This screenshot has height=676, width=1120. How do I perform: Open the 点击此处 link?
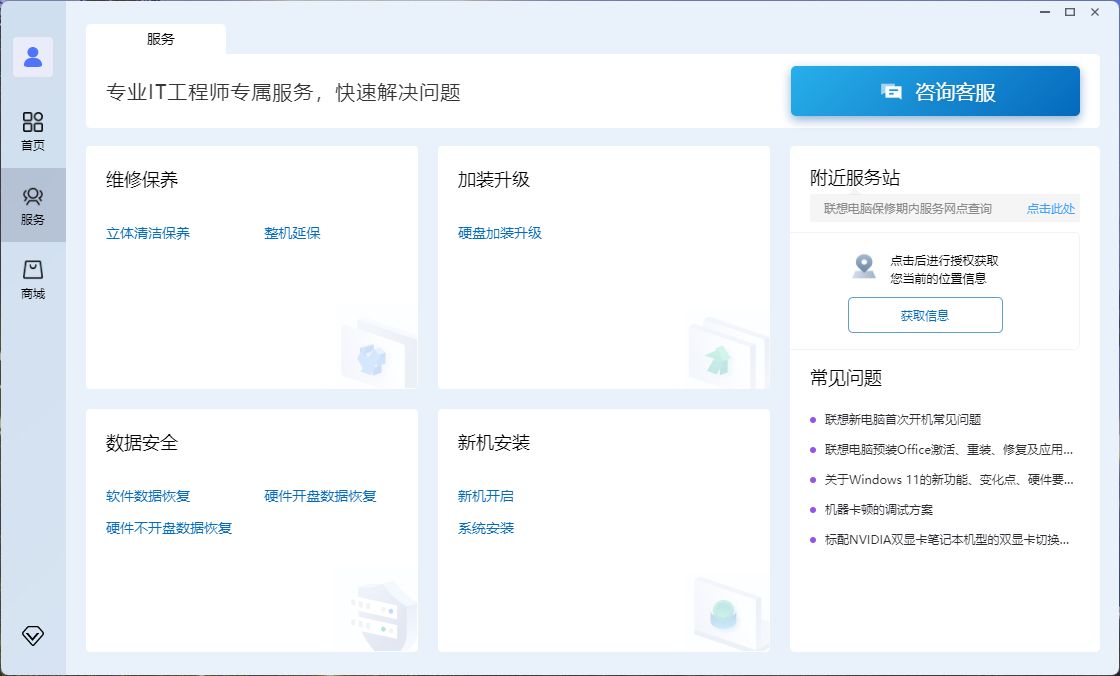[x=1050, y=209]
